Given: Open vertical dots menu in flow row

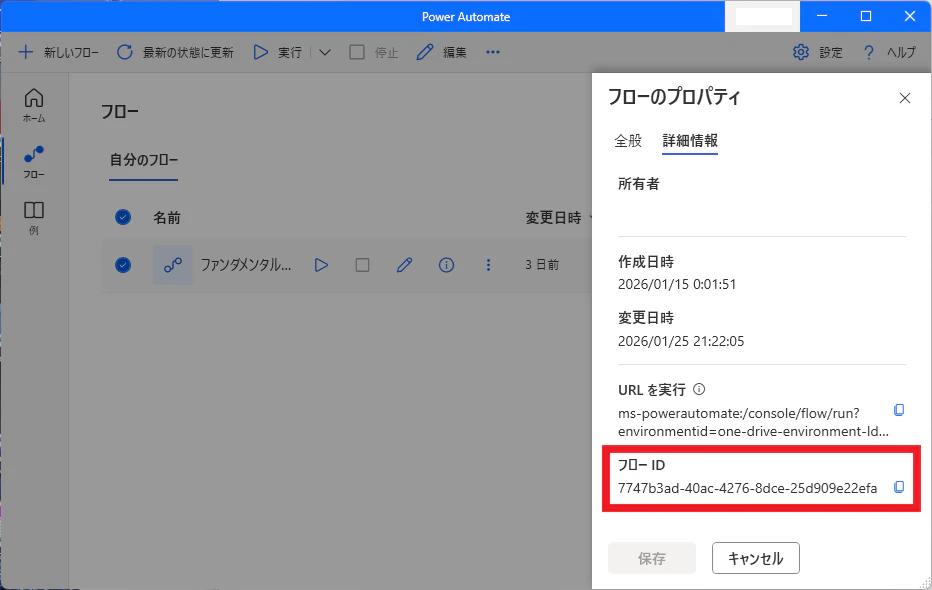Looking at the screenshot, I should click(489, 265).
